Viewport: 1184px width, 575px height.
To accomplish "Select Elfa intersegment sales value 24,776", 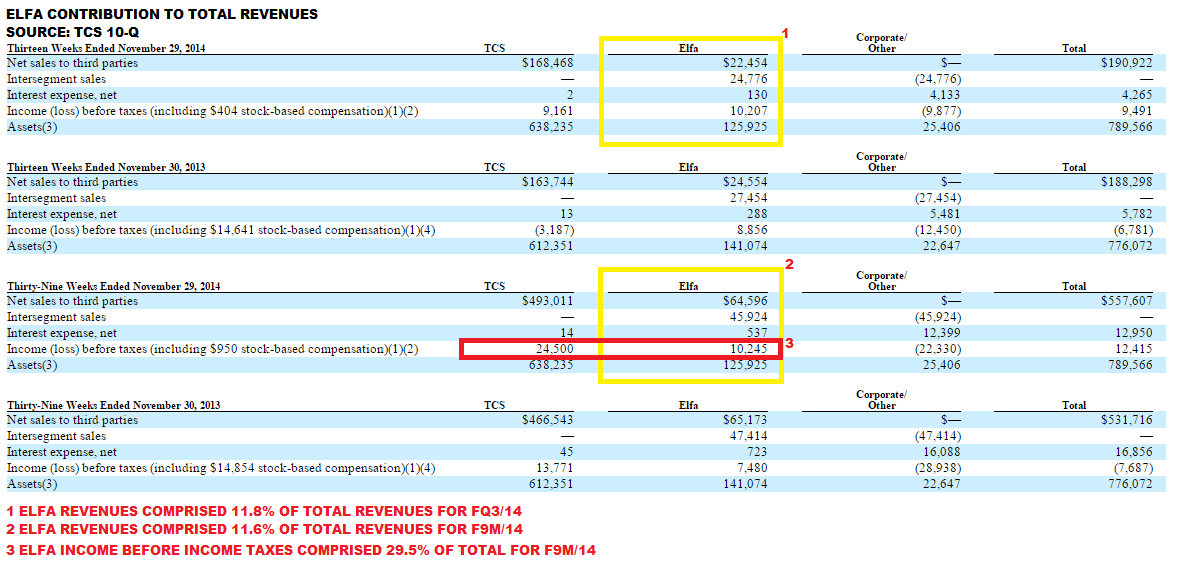I will tap(749, 79).
